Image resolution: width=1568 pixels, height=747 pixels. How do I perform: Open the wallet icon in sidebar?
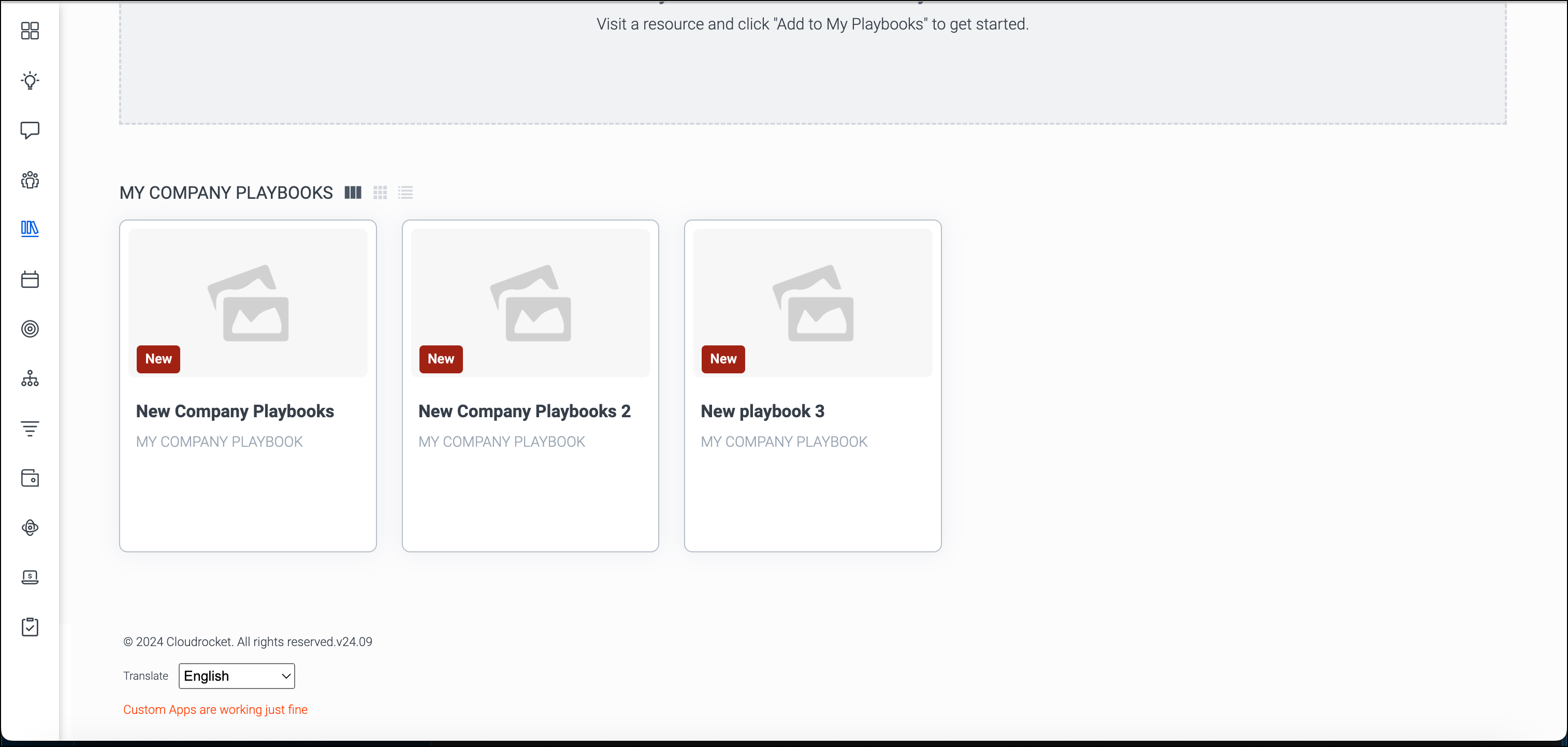[x=30, y=478]
